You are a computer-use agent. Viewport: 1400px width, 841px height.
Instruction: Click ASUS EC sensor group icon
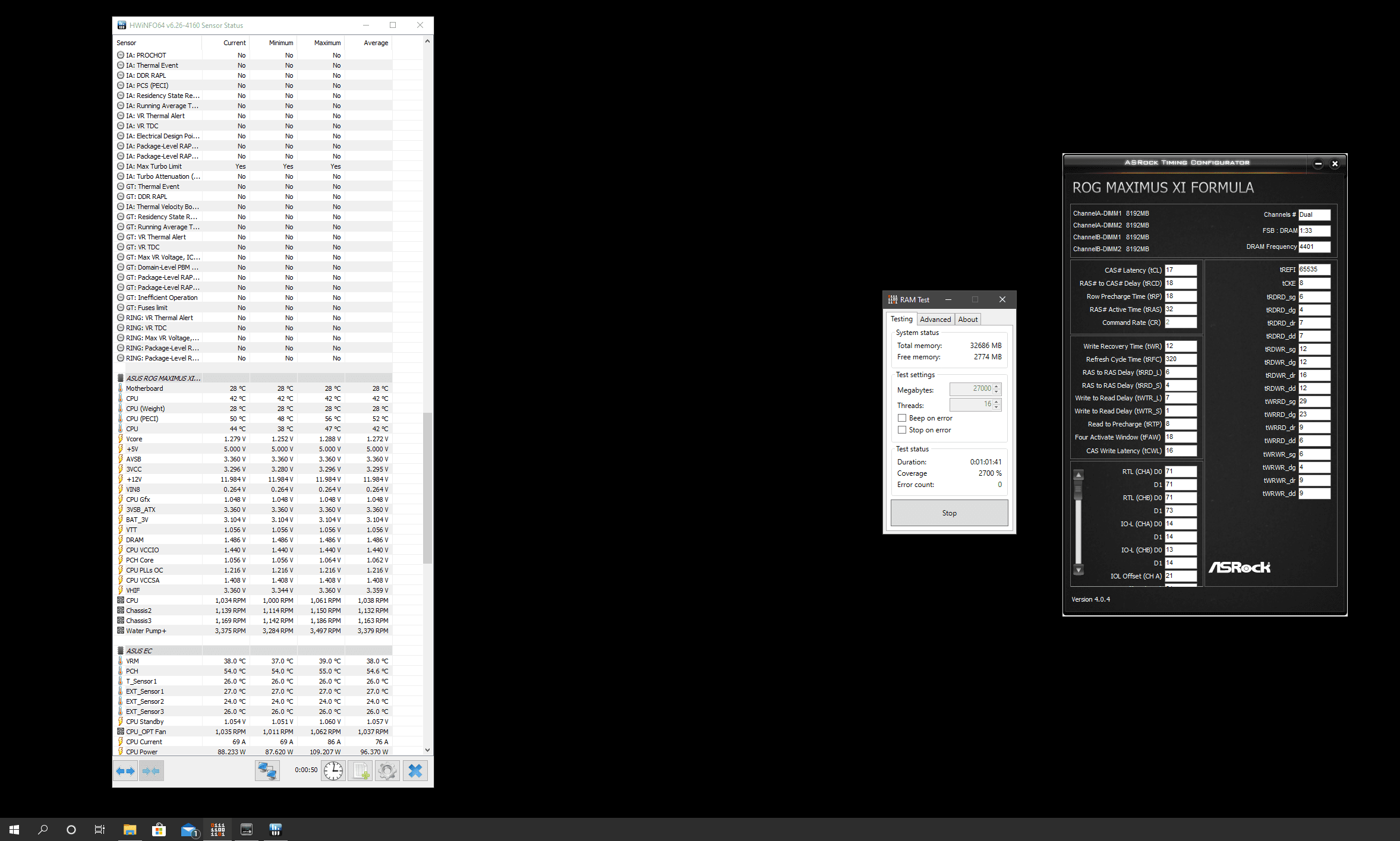[121, 651]
